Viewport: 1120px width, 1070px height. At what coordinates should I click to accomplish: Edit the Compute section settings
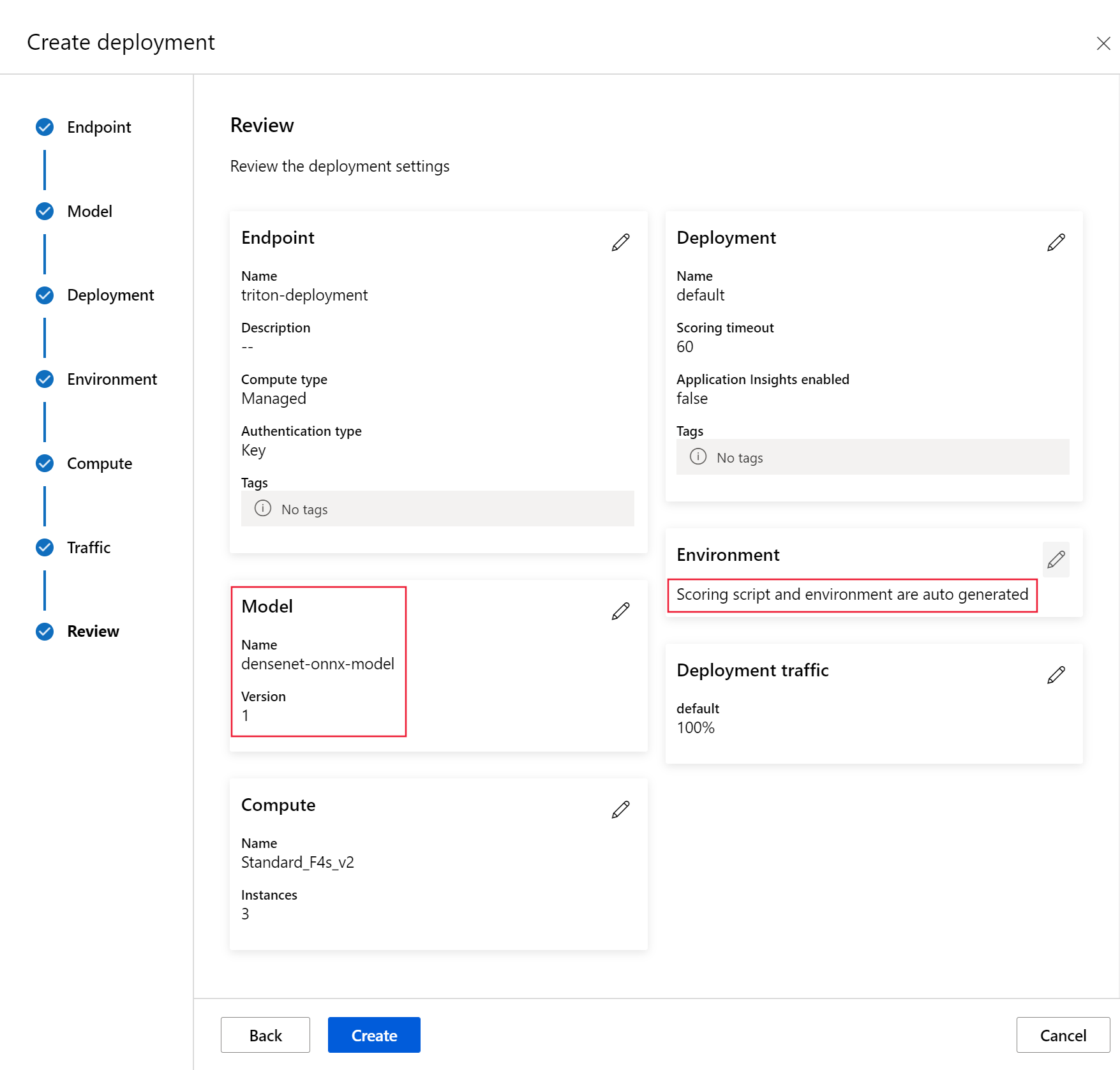pos(620,810)
